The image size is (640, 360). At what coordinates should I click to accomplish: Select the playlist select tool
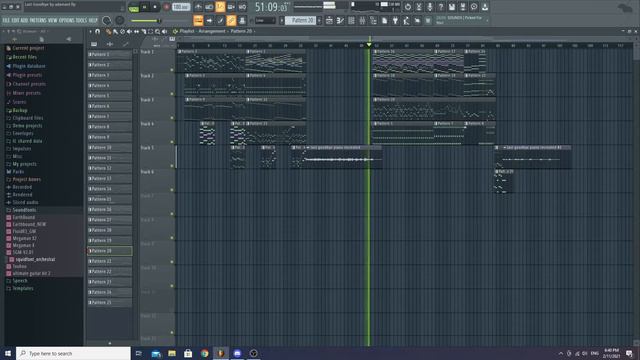pyautogui.click(x=151, y=31)
